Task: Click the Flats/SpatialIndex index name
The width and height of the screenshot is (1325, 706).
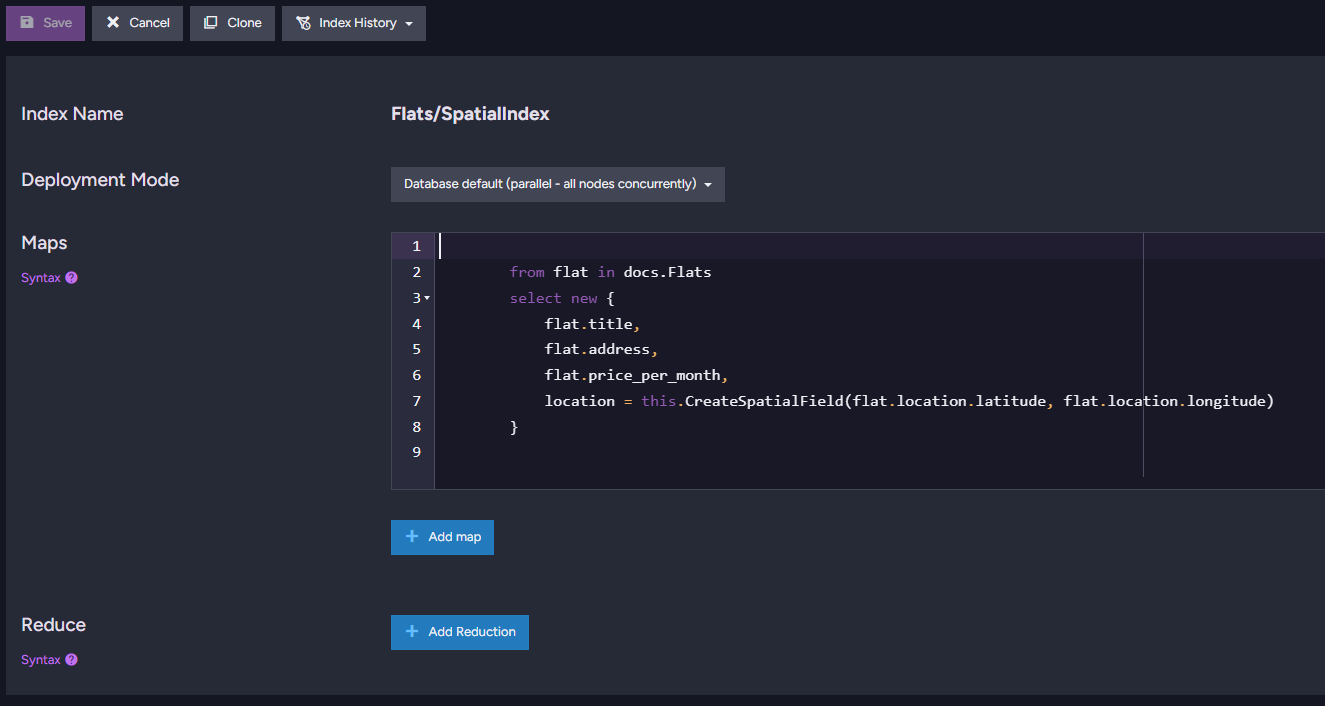Action: (x=470, y=114)
